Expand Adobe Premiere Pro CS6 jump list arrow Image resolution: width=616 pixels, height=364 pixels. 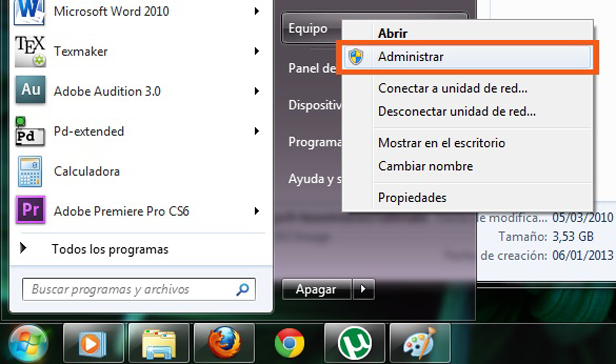(x=257, y=211)
